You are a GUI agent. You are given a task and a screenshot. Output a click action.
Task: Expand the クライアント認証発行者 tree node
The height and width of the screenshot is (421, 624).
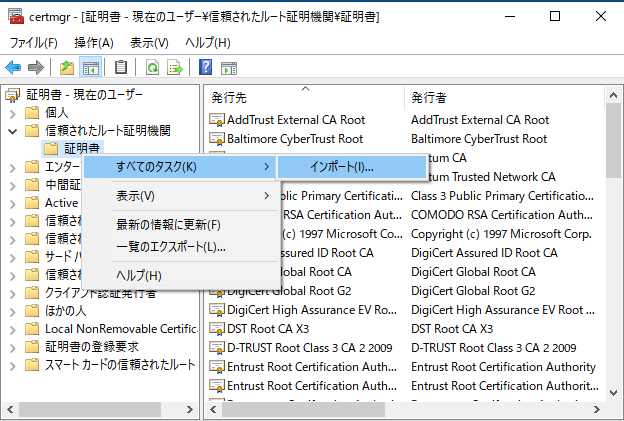tap(13, 294)
